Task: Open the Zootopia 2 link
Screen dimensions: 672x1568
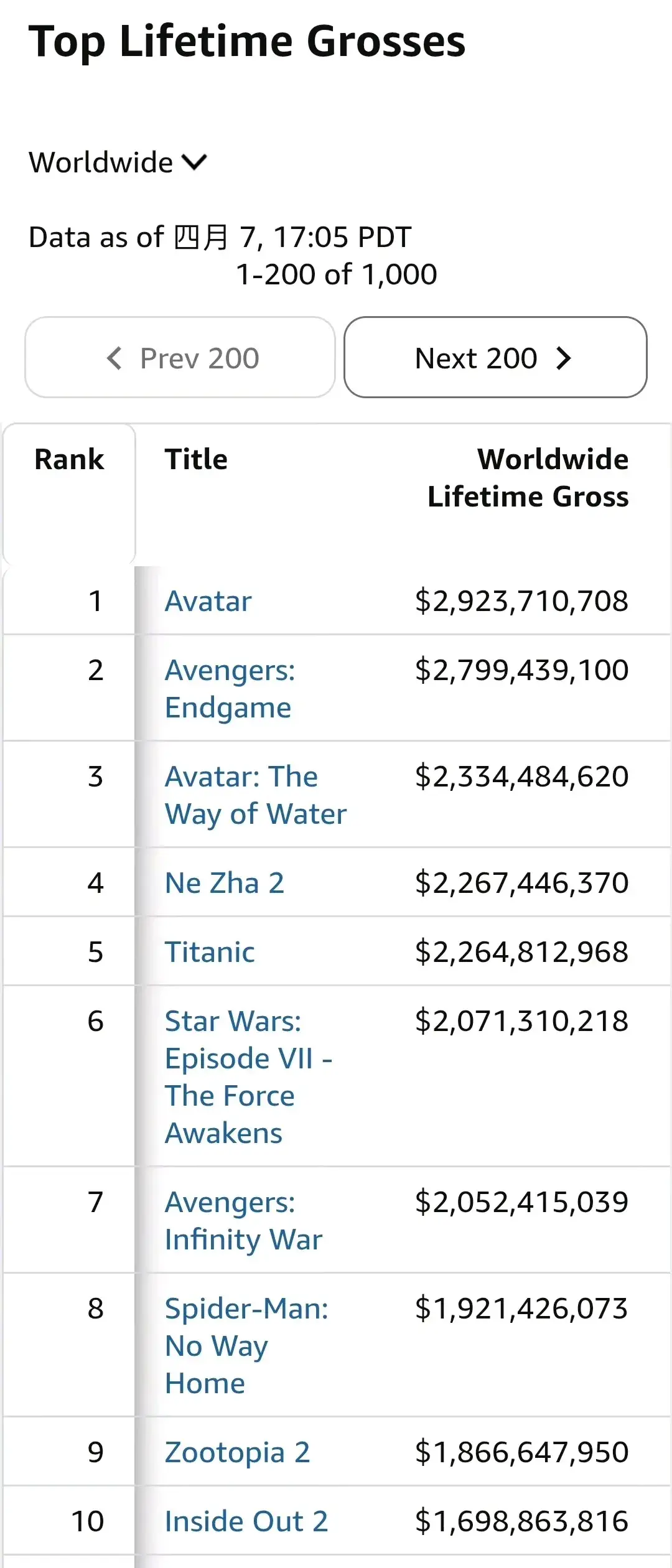Action: 237,1452
